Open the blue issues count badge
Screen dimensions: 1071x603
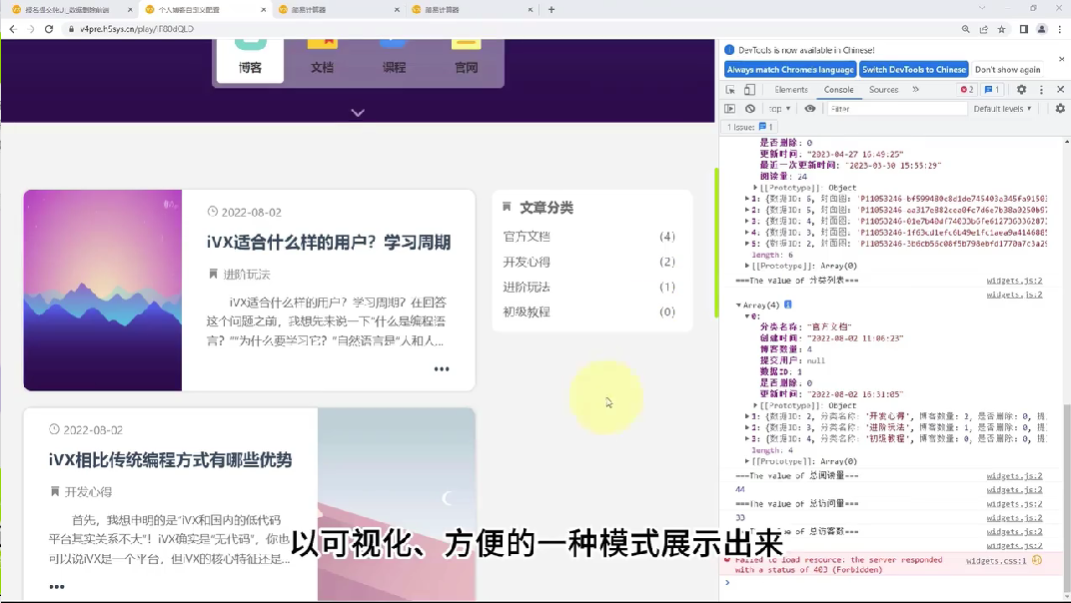(992, 89)
